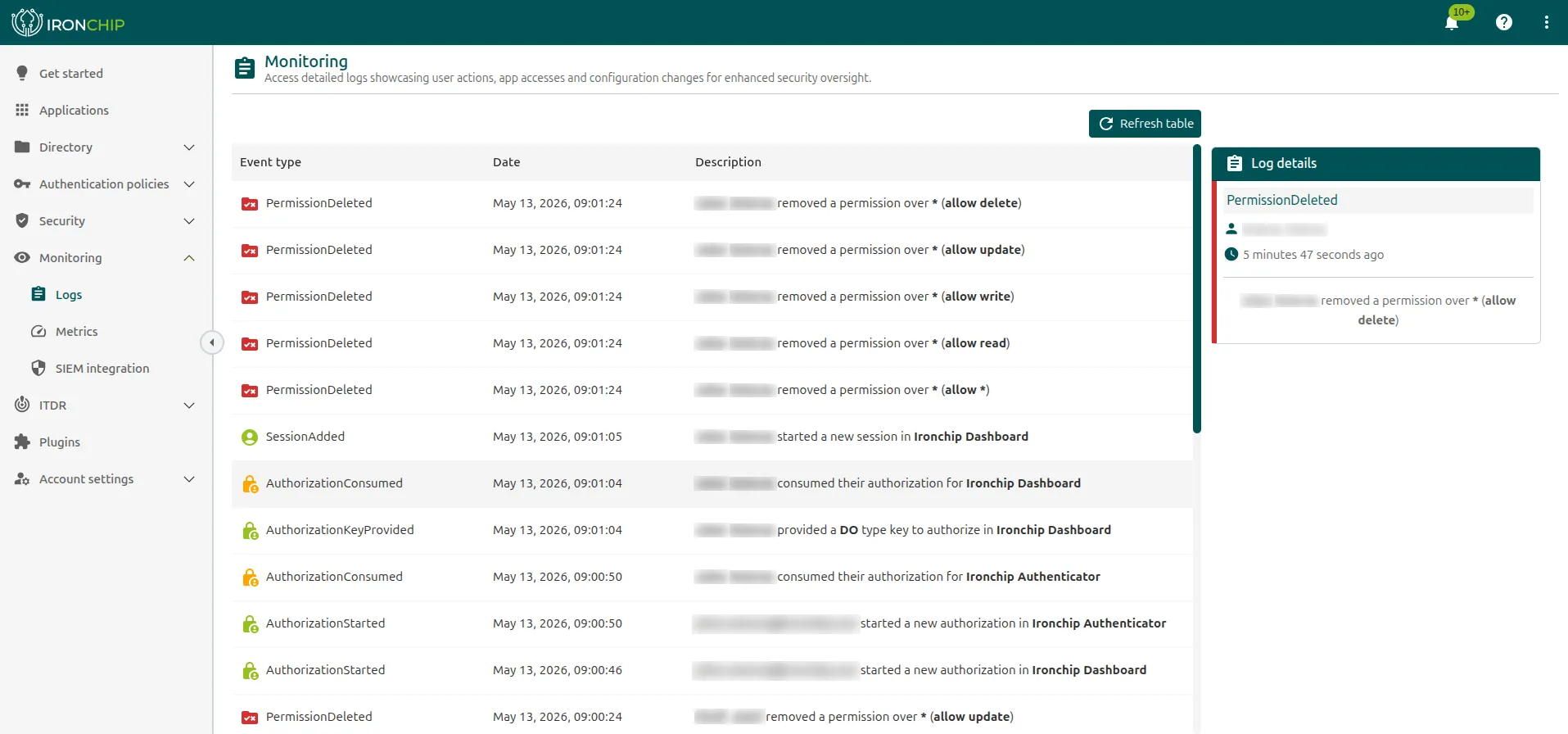1568x734 pixels.
Task: Click the Logs clipboard icon in sidebar
Action: click(x=38, y=294)
